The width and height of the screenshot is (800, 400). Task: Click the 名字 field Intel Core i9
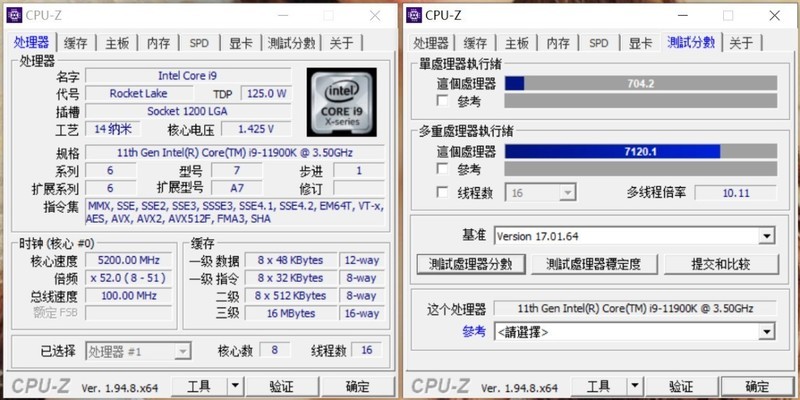(x=188, y=76)
